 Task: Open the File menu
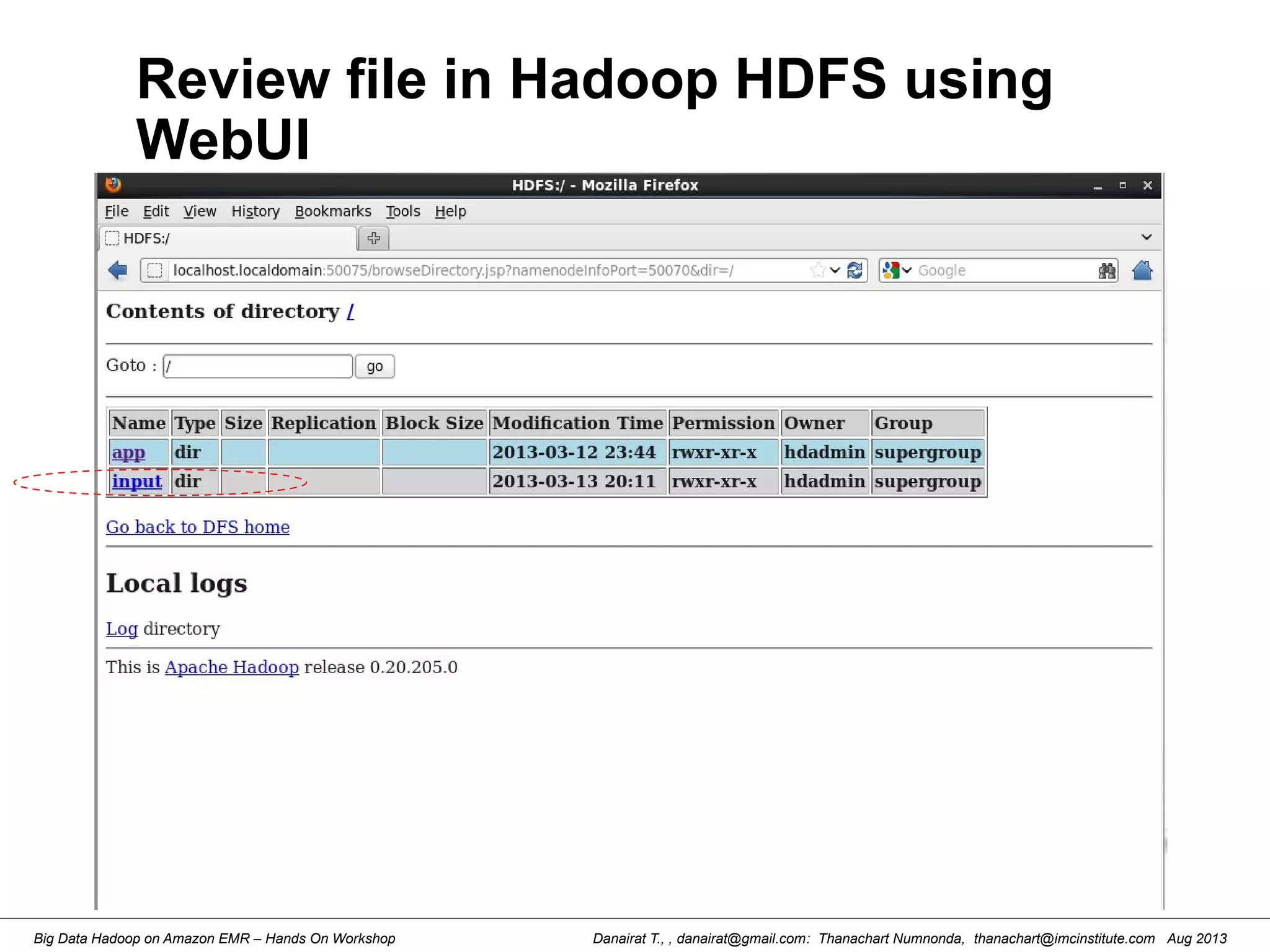click(x=117, y=211)
